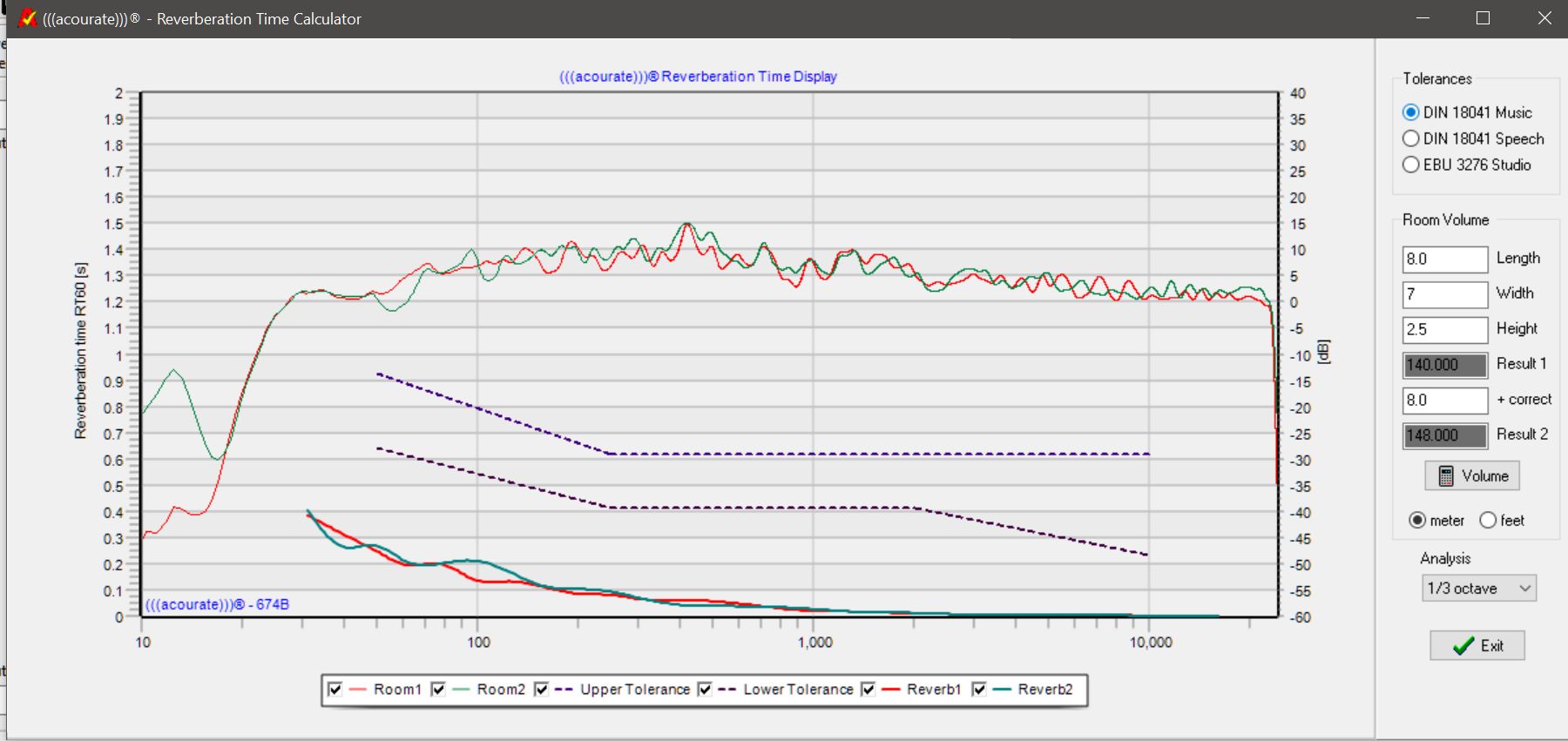Click the acourate app icon in title bar
This screenshot has height=741, width=1568.
pyautogui.click(x=28, y=17)
